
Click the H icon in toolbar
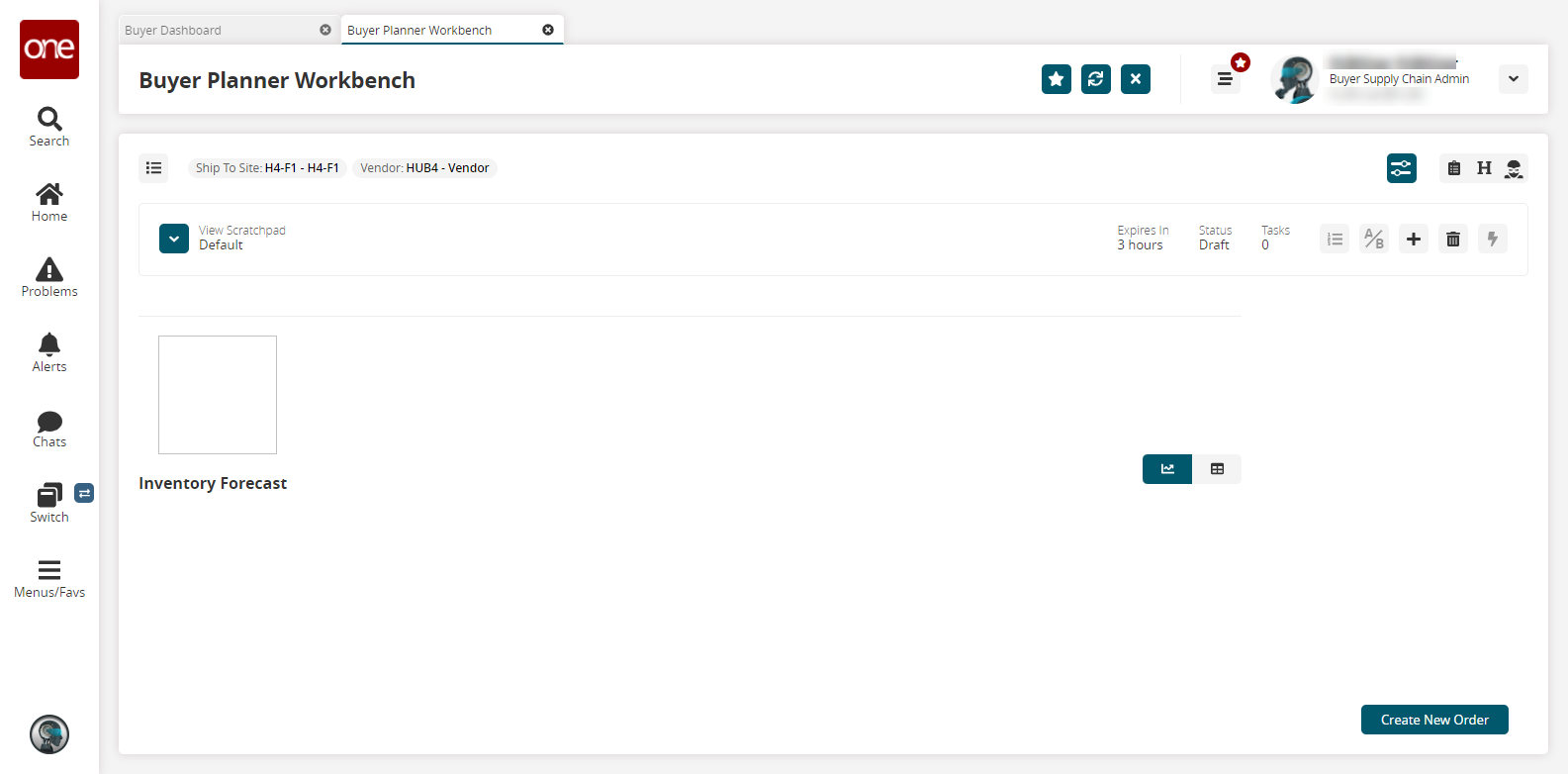(x=1484, y=168)
